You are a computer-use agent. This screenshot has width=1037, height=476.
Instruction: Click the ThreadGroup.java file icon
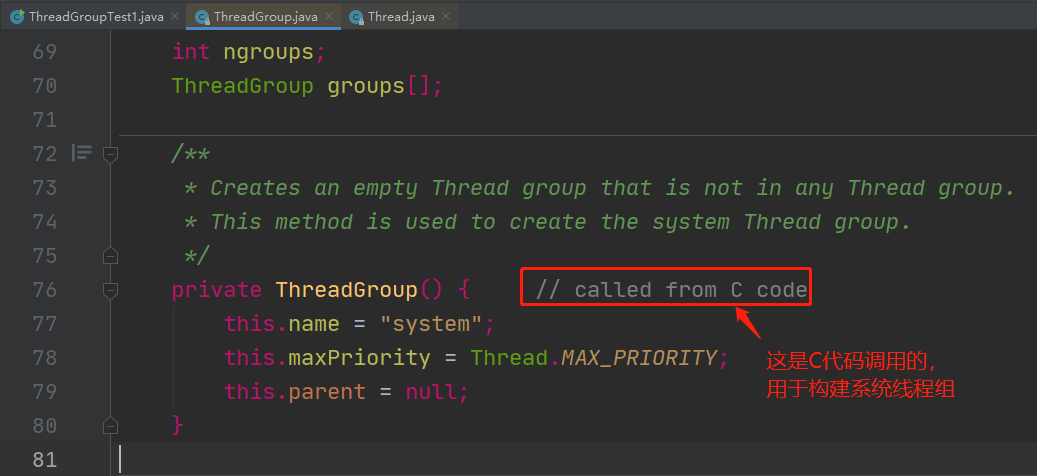[x=203, y=17]
